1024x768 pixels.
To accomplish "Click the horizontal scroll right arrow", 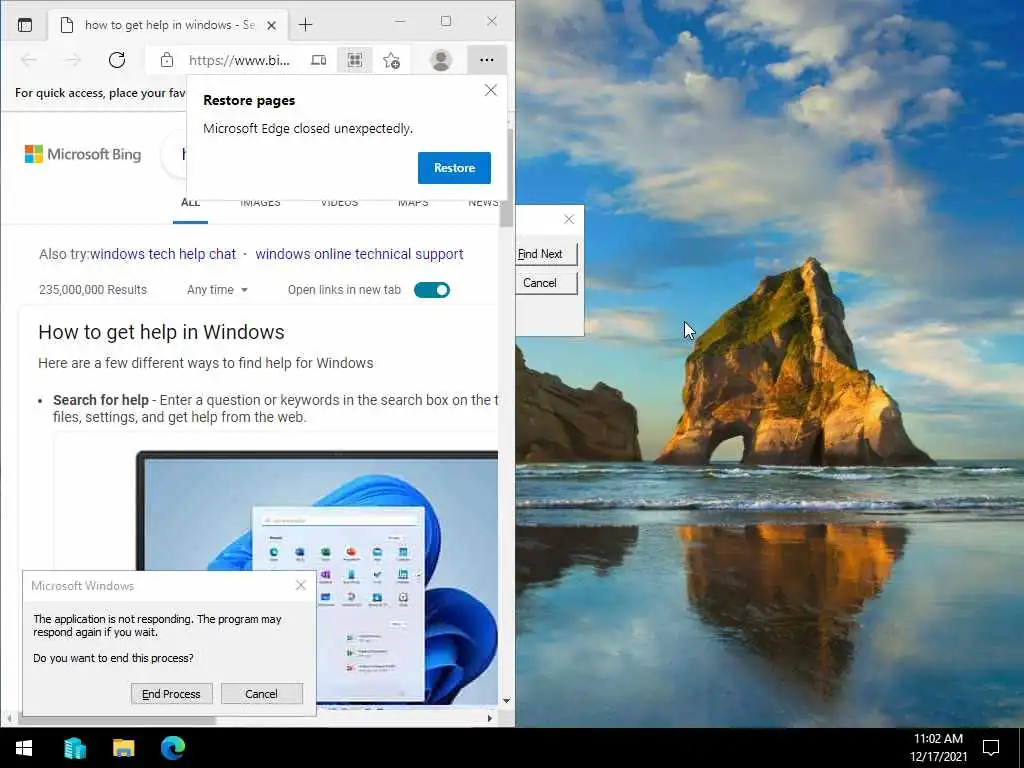I will point(490,718).
